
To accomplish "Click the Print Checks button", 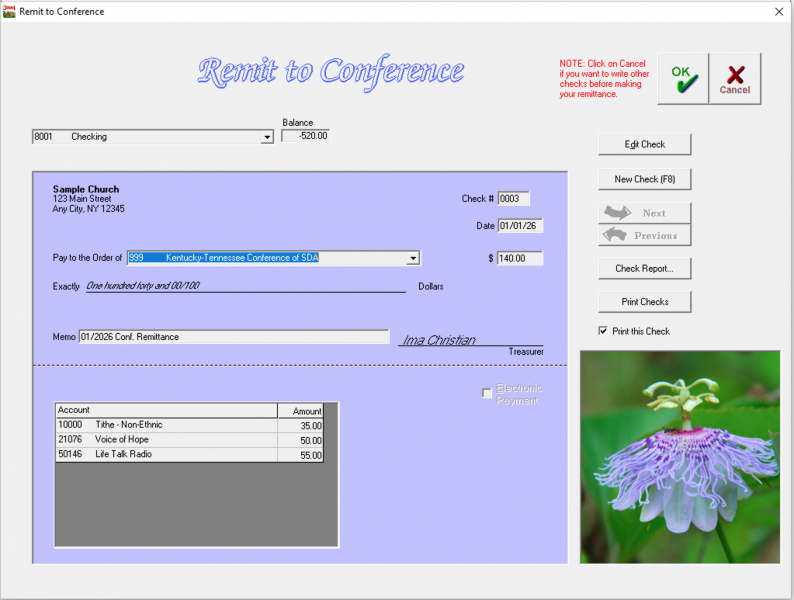I will [644, 301].
